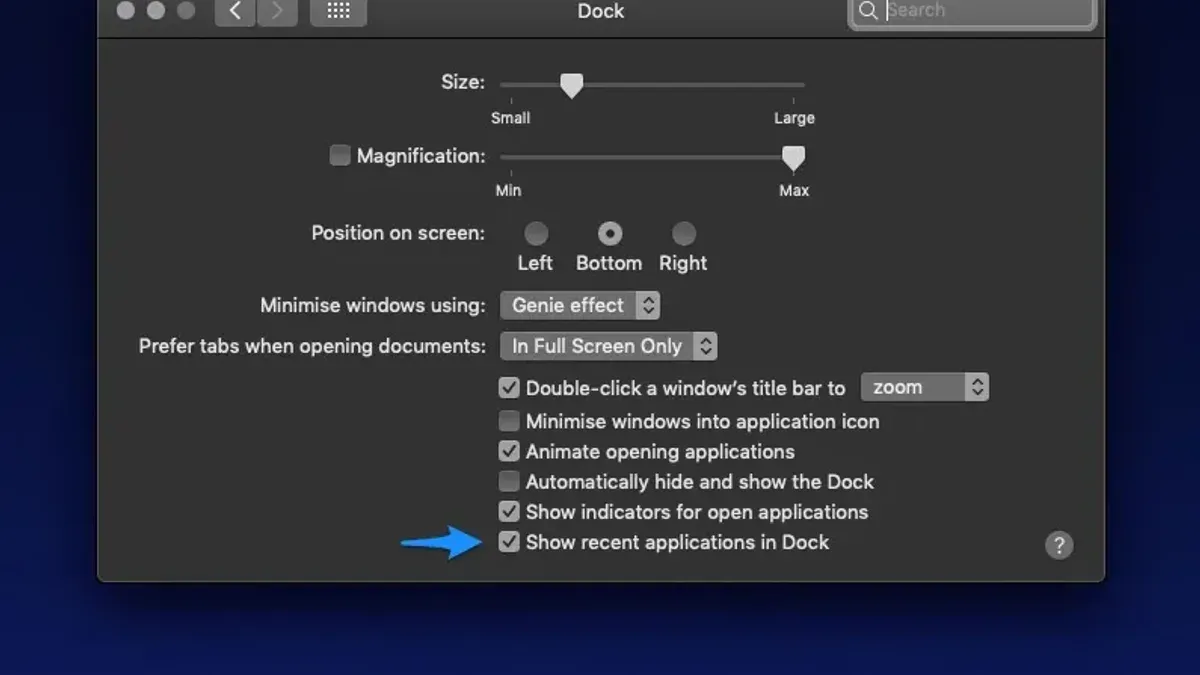
Task: Click the 'Position on screen:' label
Action: point(398,233)
